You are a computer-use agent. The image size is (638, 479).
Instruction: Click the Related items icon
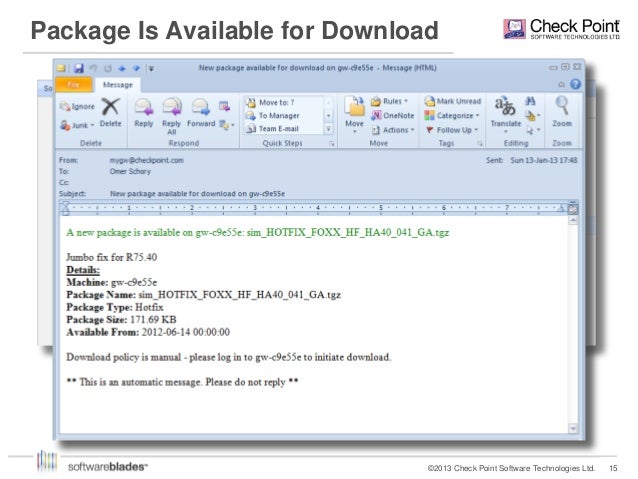532,116
